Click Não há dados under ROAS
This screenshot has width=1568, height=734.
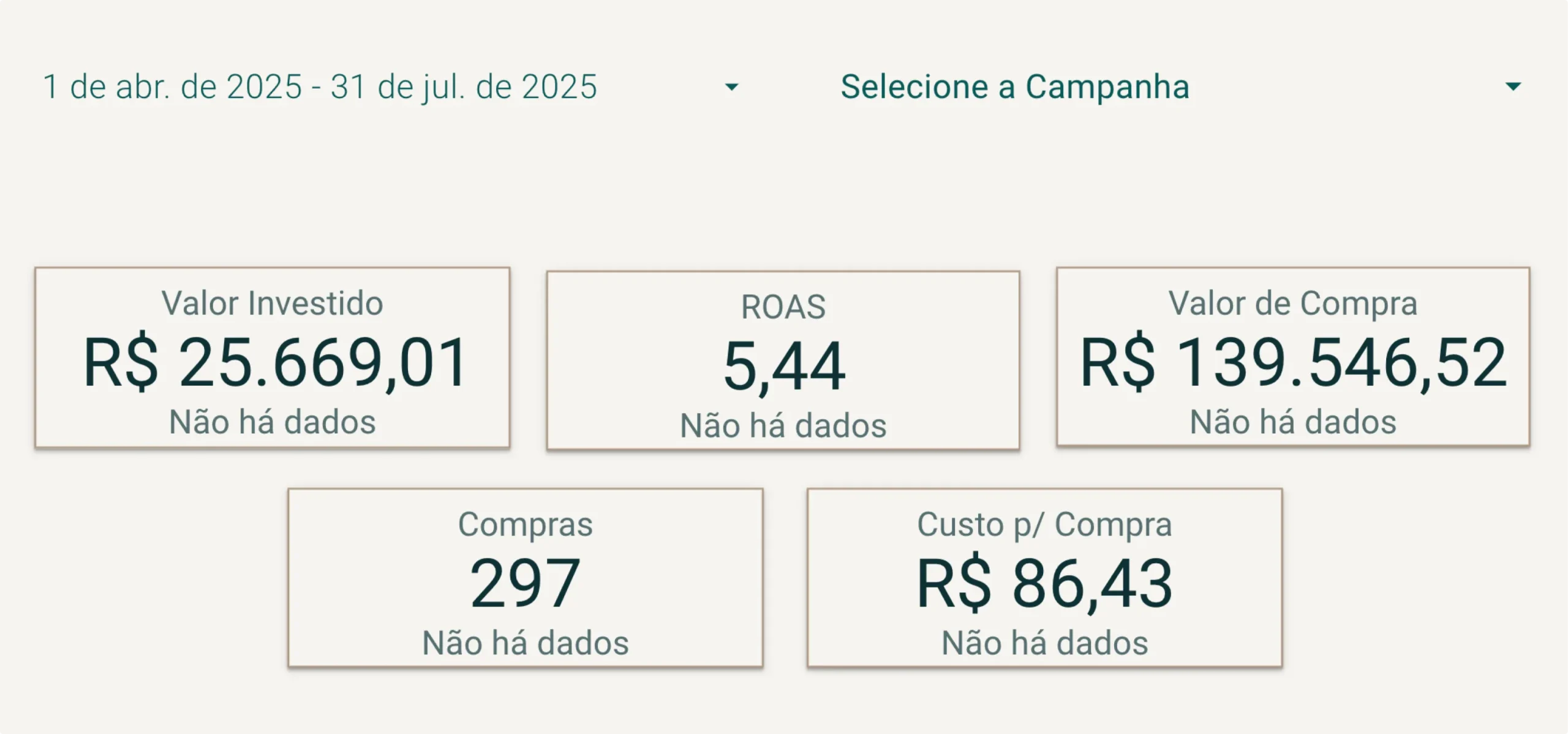[783, 425]
